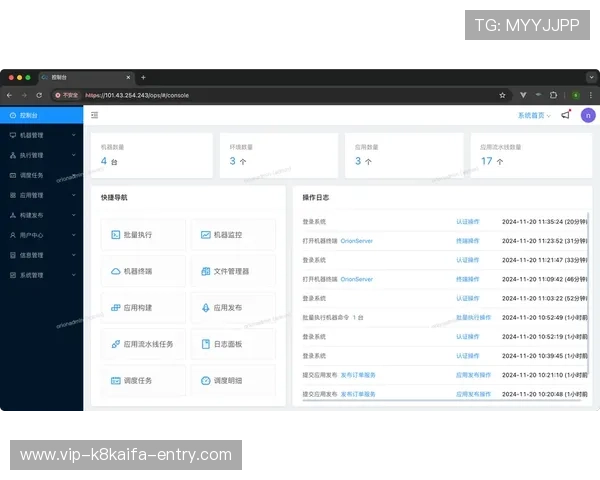The height and width of the screenshot is (480, 600).
Task: Open the purple user avatar menu
Action: click(588, 115)
